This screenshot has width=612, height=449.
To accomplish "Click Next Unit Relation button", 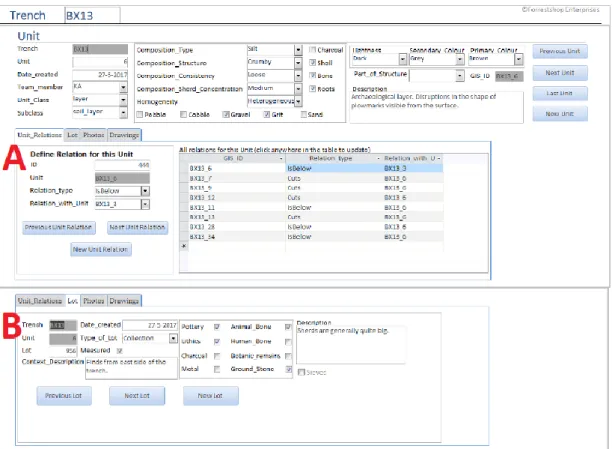I will (x=137, y=227).
